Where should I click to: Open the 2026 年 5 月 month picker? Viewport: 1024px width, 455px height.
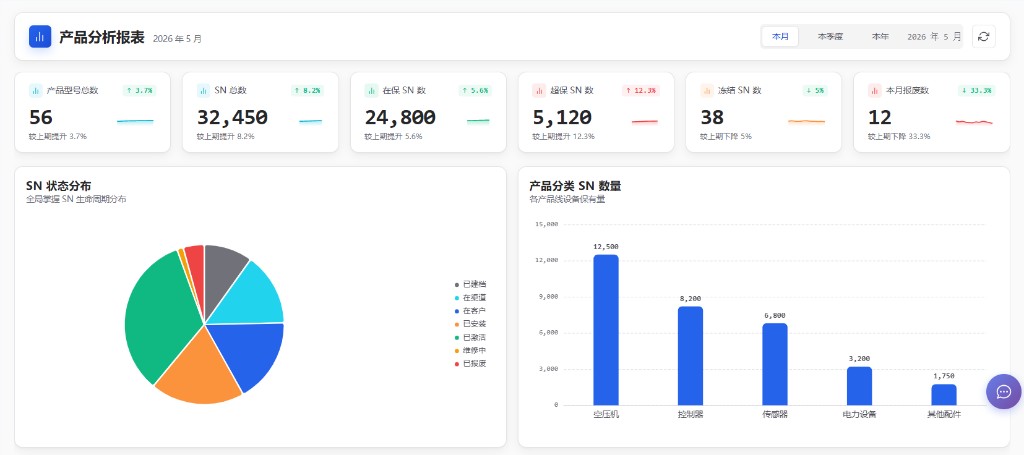[934, 37]
